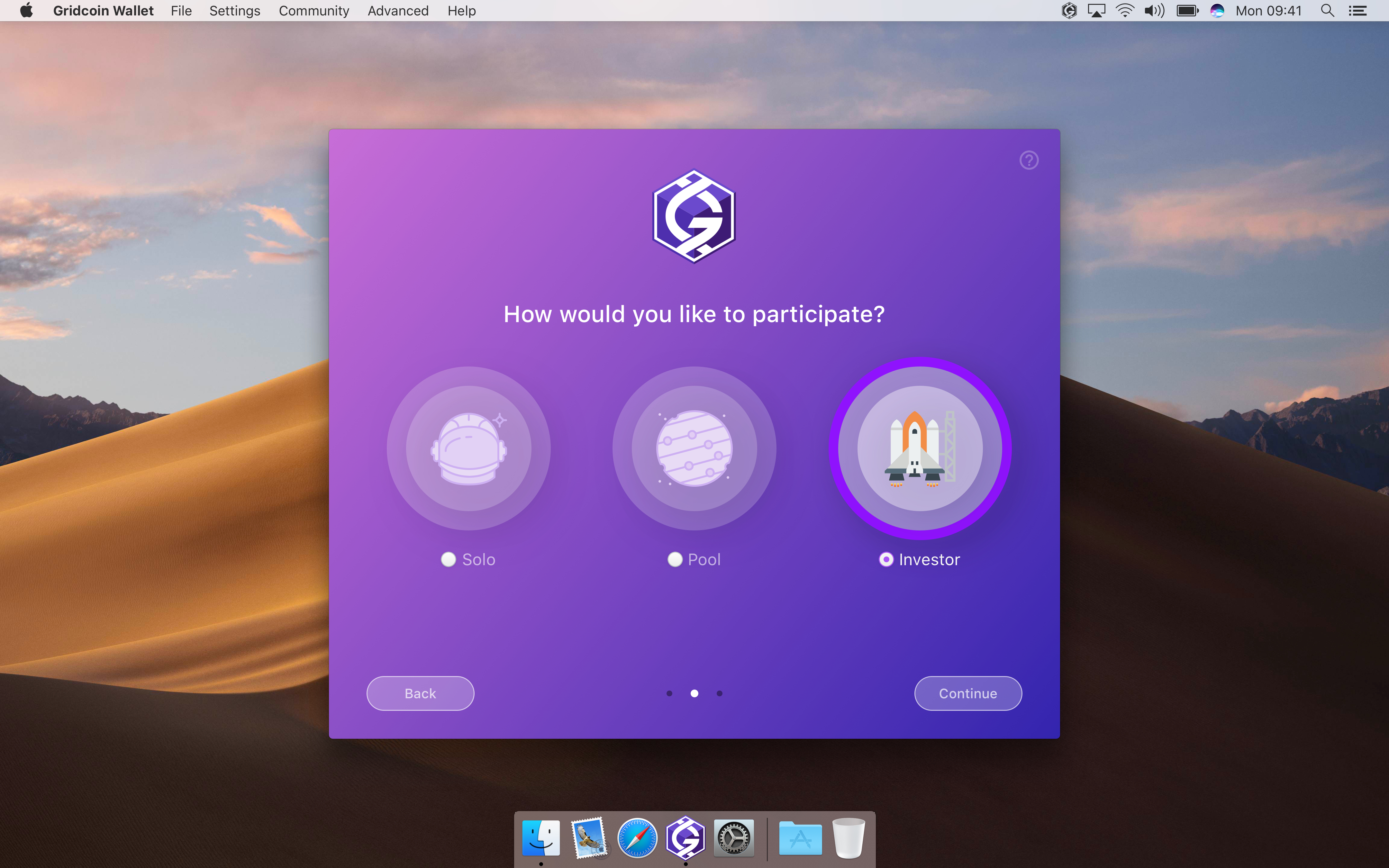Click the Gridcoin menu bar status icon

[1069, 11]
